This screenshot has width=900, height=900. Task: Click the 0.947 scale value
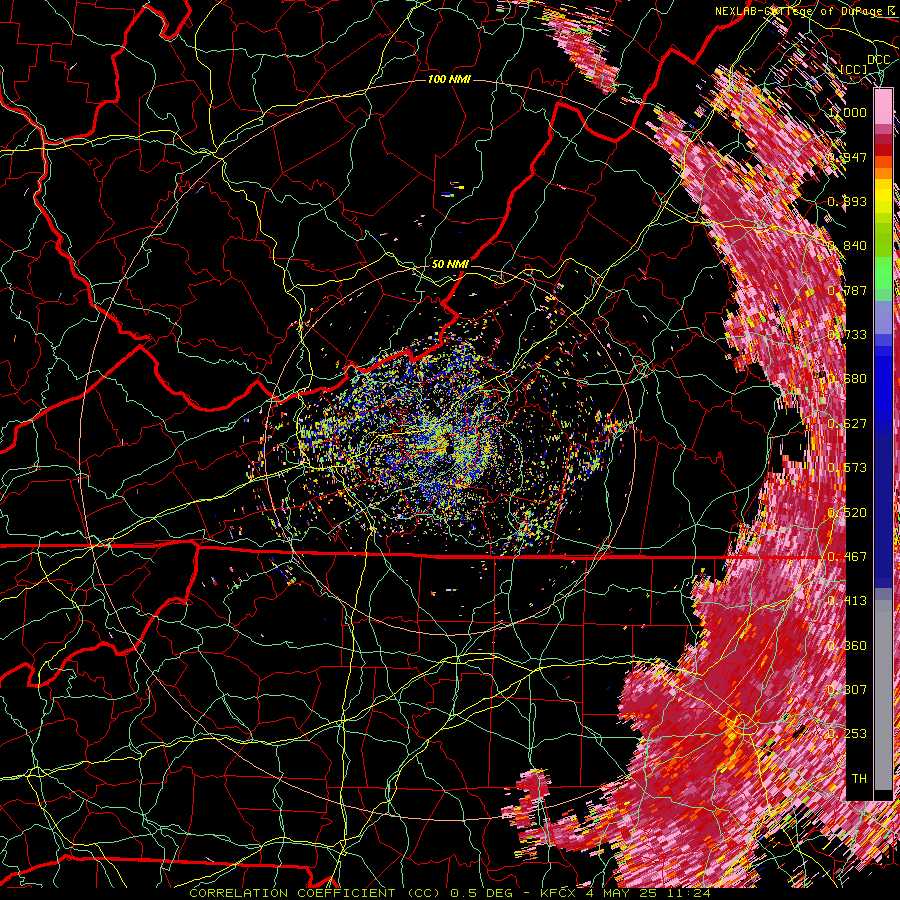click(x=847, y=157)
